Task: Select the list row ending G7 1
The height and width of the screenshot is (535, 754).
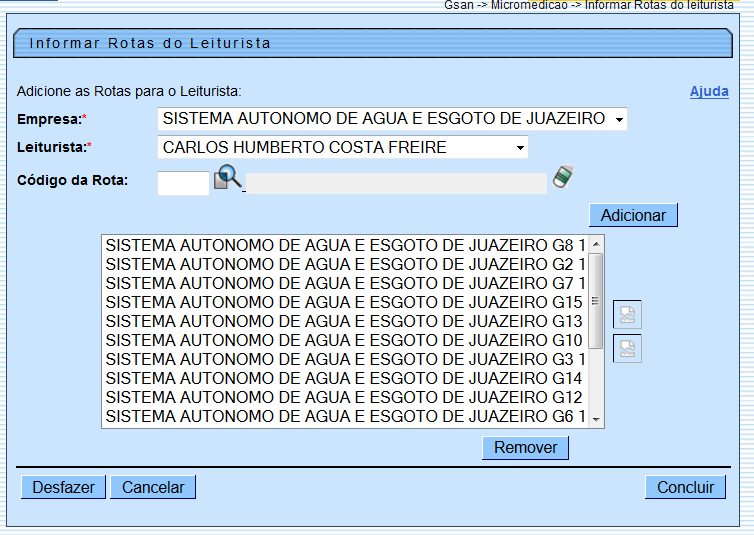Action: coord(345,283)
